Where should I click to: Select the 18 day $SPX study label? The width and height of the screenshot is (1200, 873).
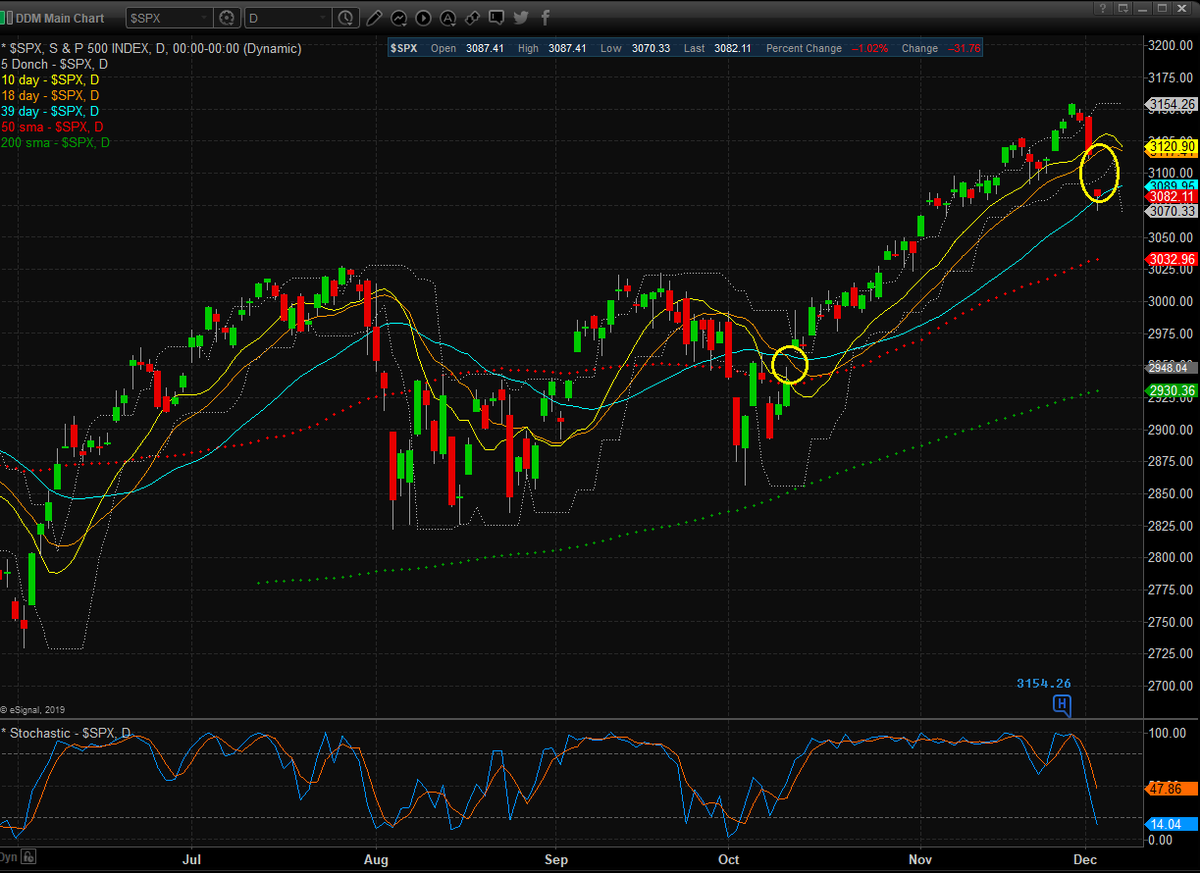[50, 95]
